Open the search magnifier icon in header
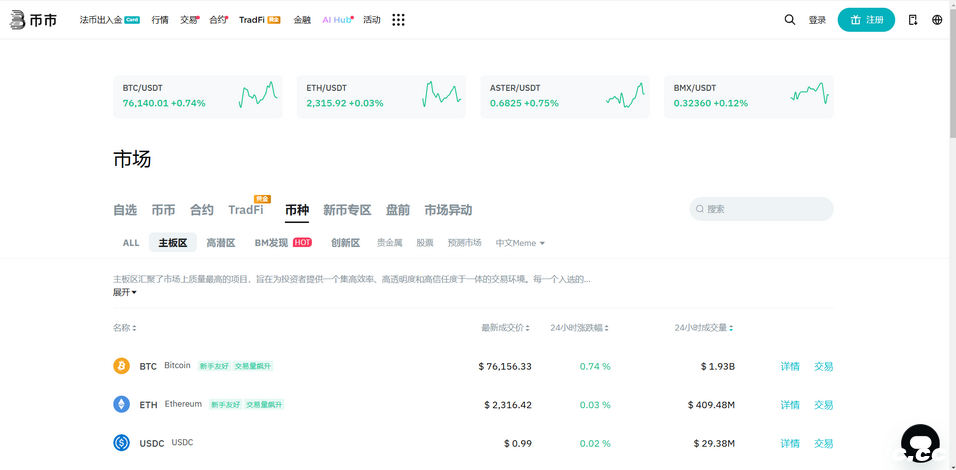 pyautogui.click(x=790, y=20)
